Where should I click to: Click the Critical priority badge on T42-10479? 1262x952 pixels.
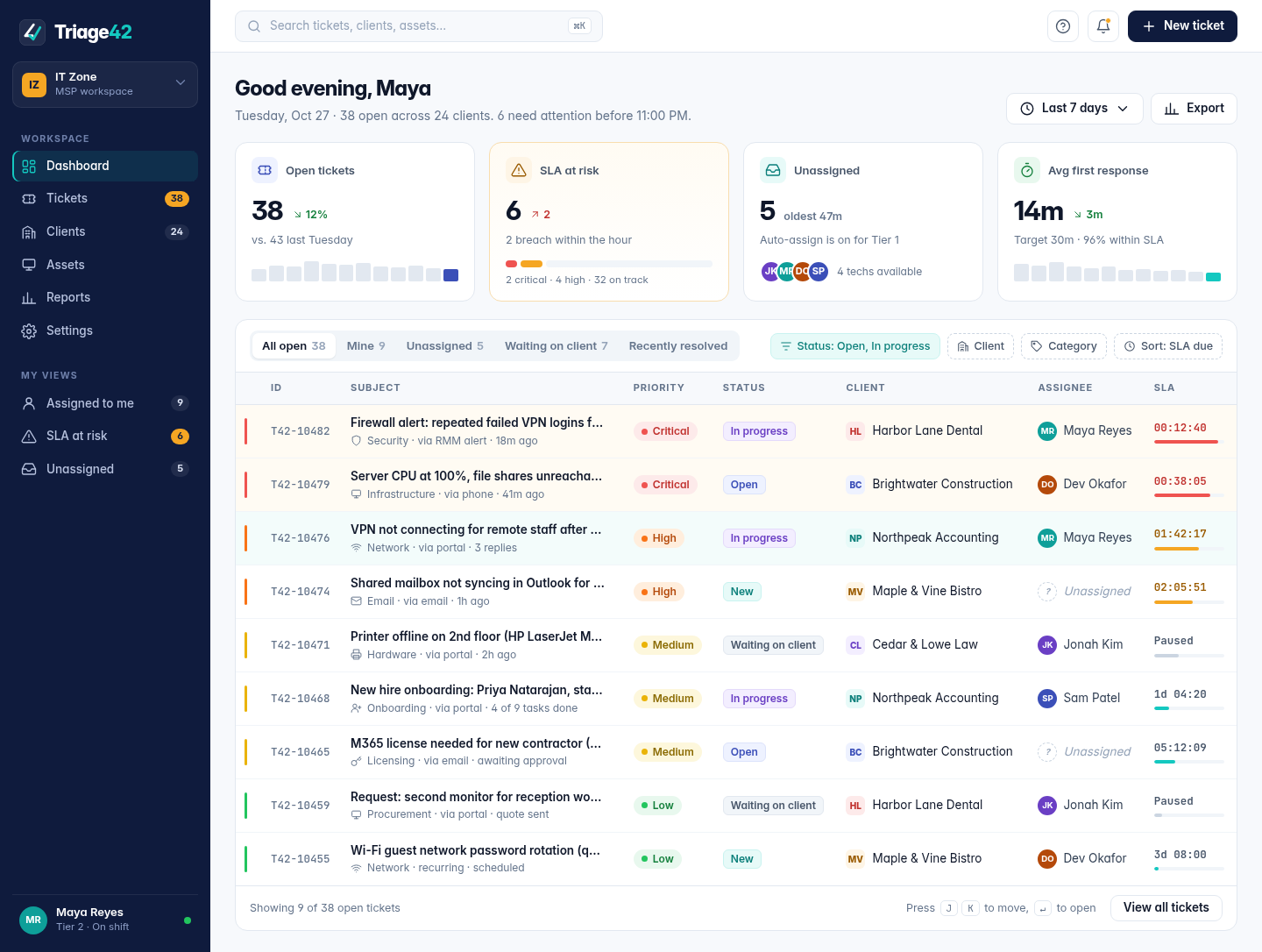(x=665, y=485)
